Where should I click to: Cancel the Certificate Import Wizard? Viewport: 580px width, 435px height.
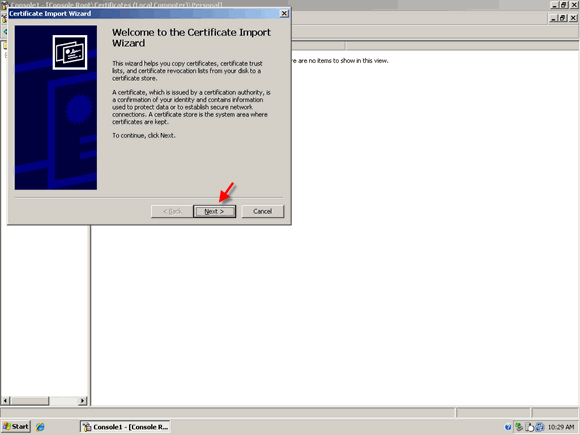point(263,212)
